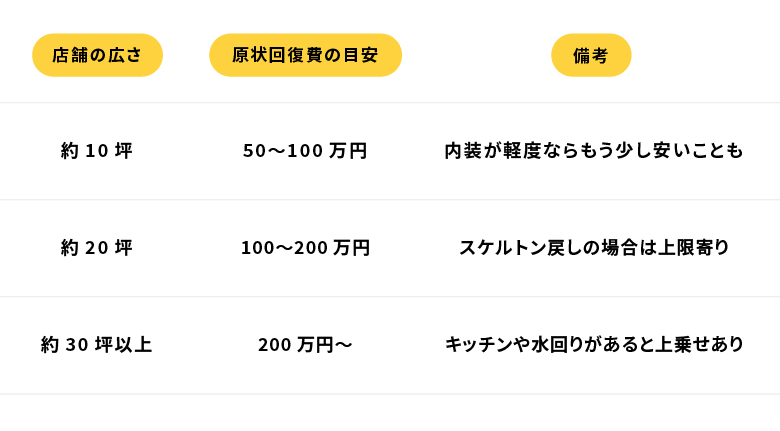Click the 約 10 坪 cell
Screen dimensions: 780x431
coord(97,151)
